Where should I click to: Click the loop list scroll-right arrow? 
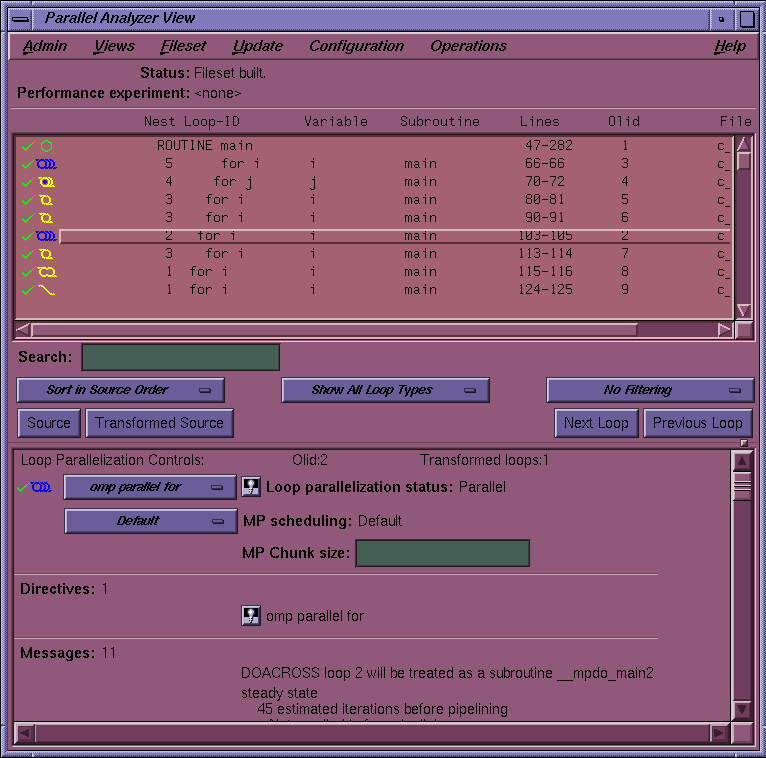[x=725, y=330]
